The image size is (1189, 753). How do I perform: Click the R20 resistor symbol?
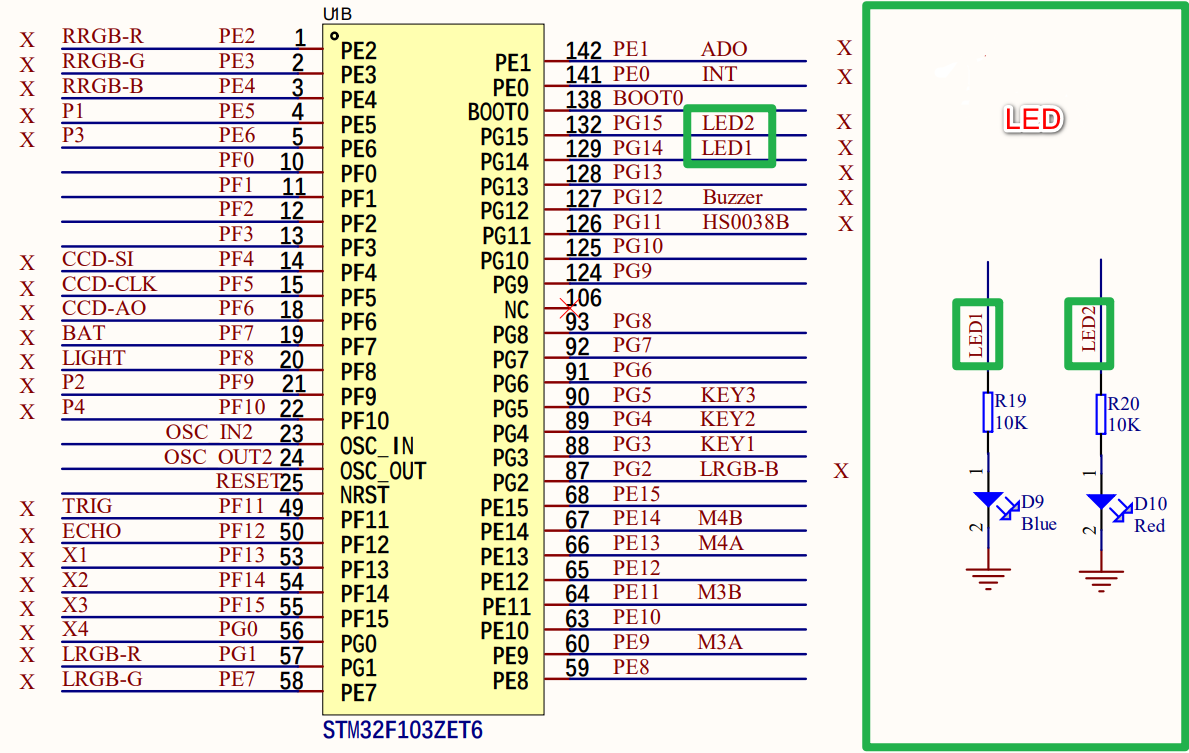pos(1101,414)
